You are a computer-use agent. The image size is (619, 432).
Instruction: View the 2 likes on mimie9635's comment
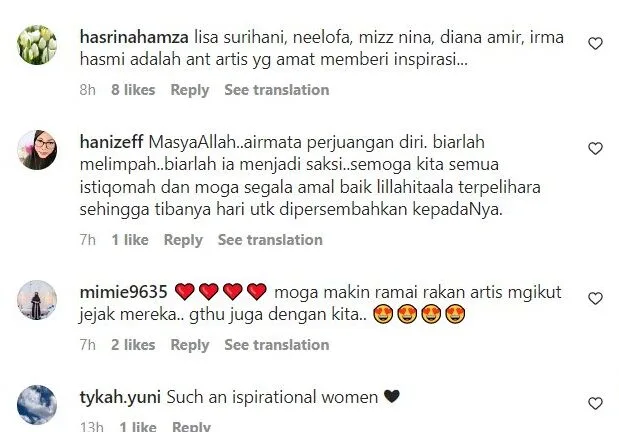click(x=133, y=345)
